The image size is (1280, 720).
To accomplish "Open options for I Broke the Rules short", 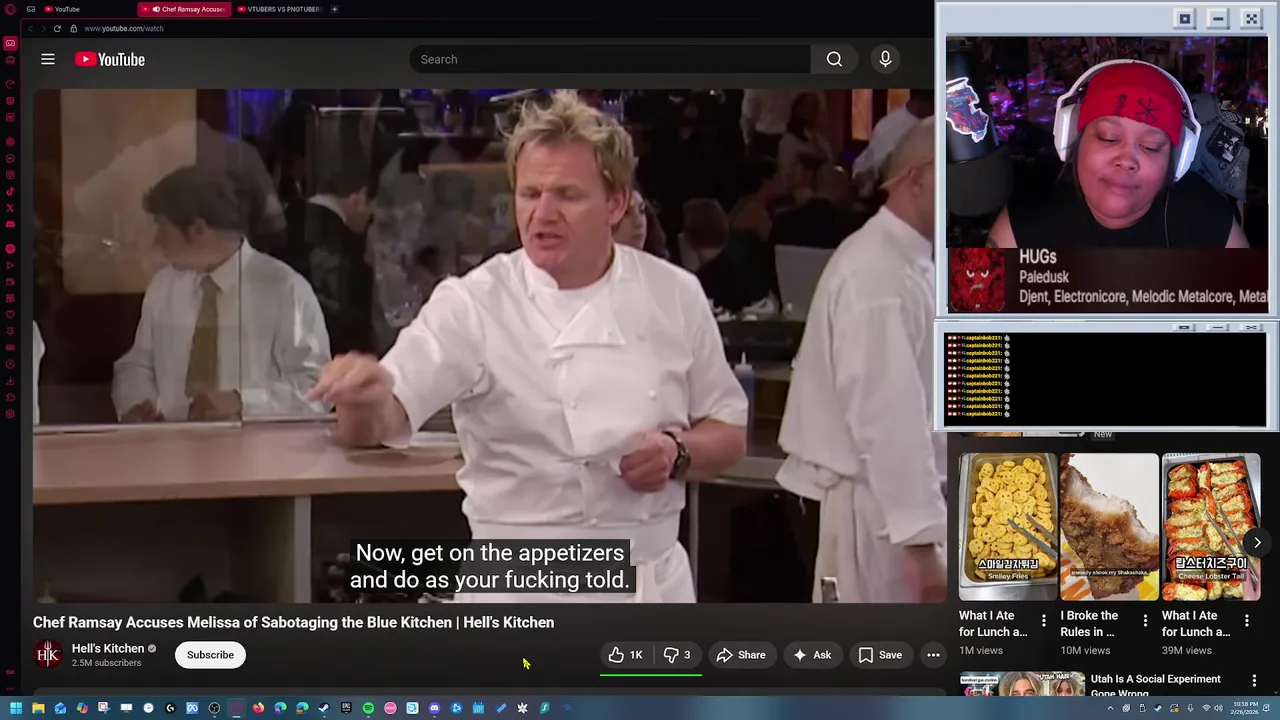I will coord(1145,621).
